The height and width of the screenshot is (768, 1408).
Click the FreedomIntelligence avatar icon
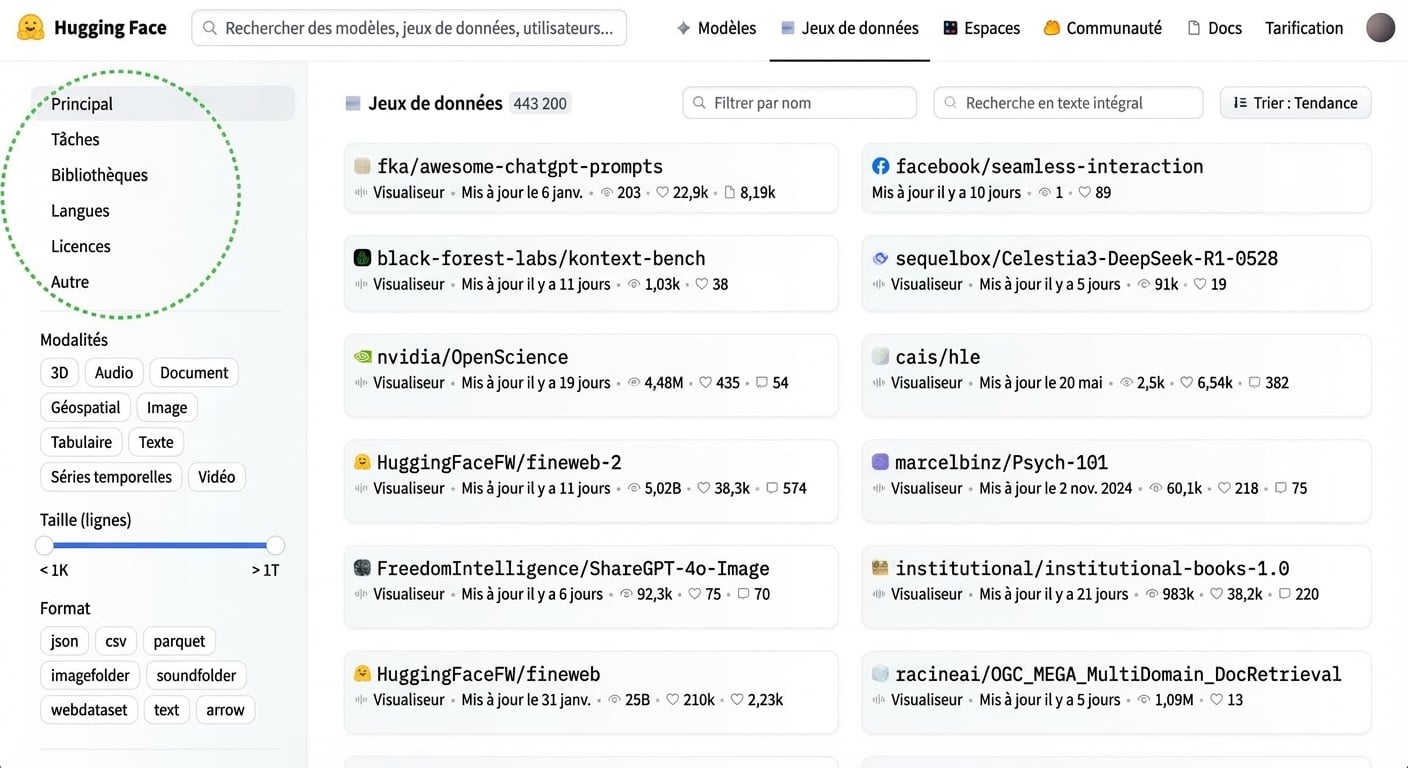[363, 568]
